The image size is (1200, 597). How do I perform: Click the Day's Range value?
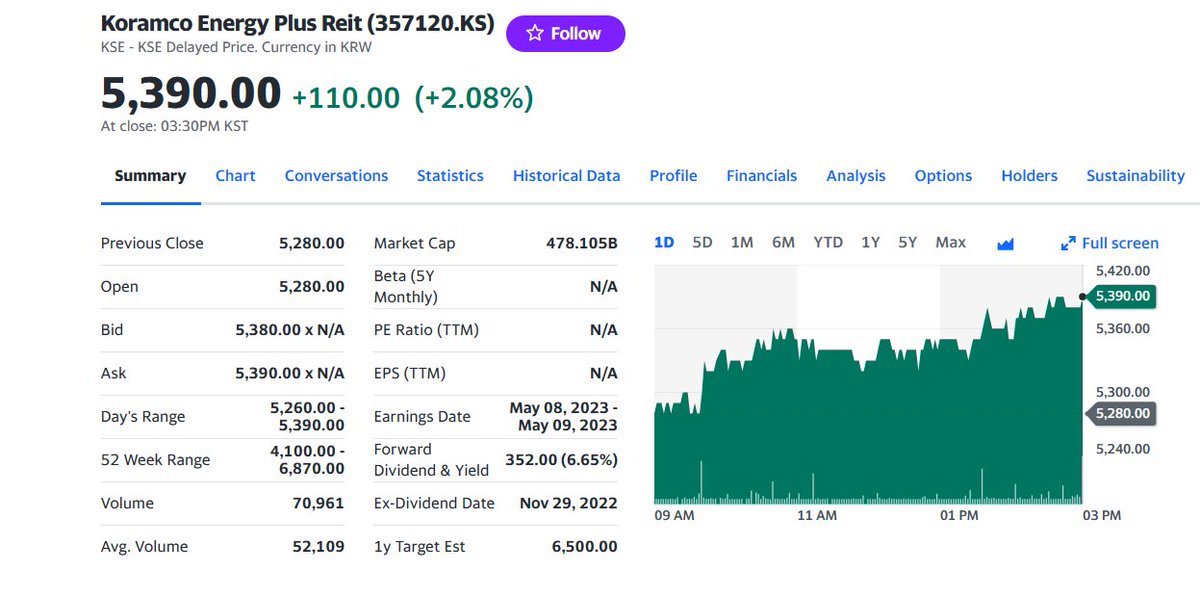click(x=307, y=416)
